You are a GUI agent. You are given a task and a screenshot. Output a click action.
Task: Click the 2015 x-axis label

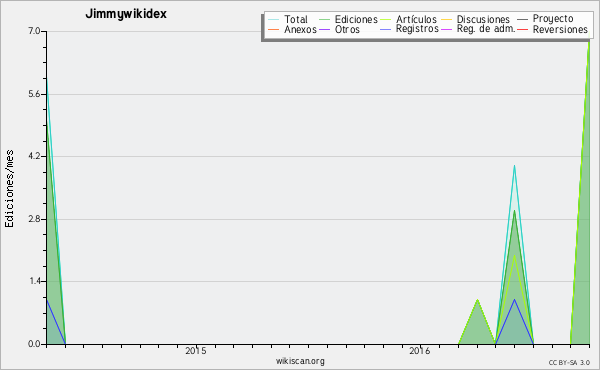click(x=196, y=350)
